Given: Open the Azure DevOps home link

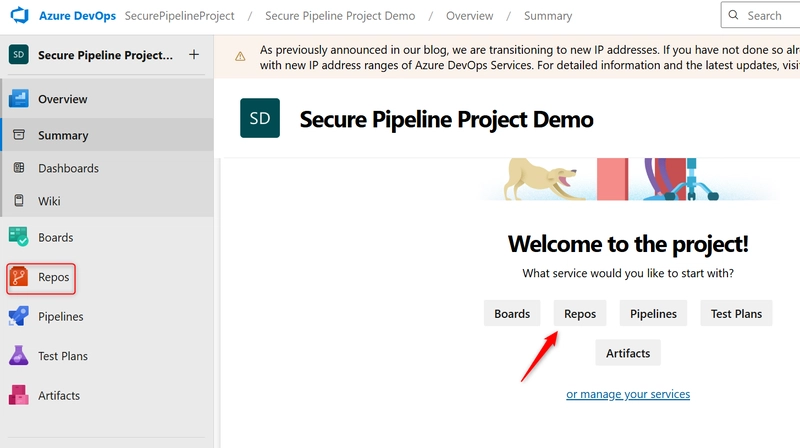Looking at the screenshot, I should pyautogui.click(x=78, y=16).
